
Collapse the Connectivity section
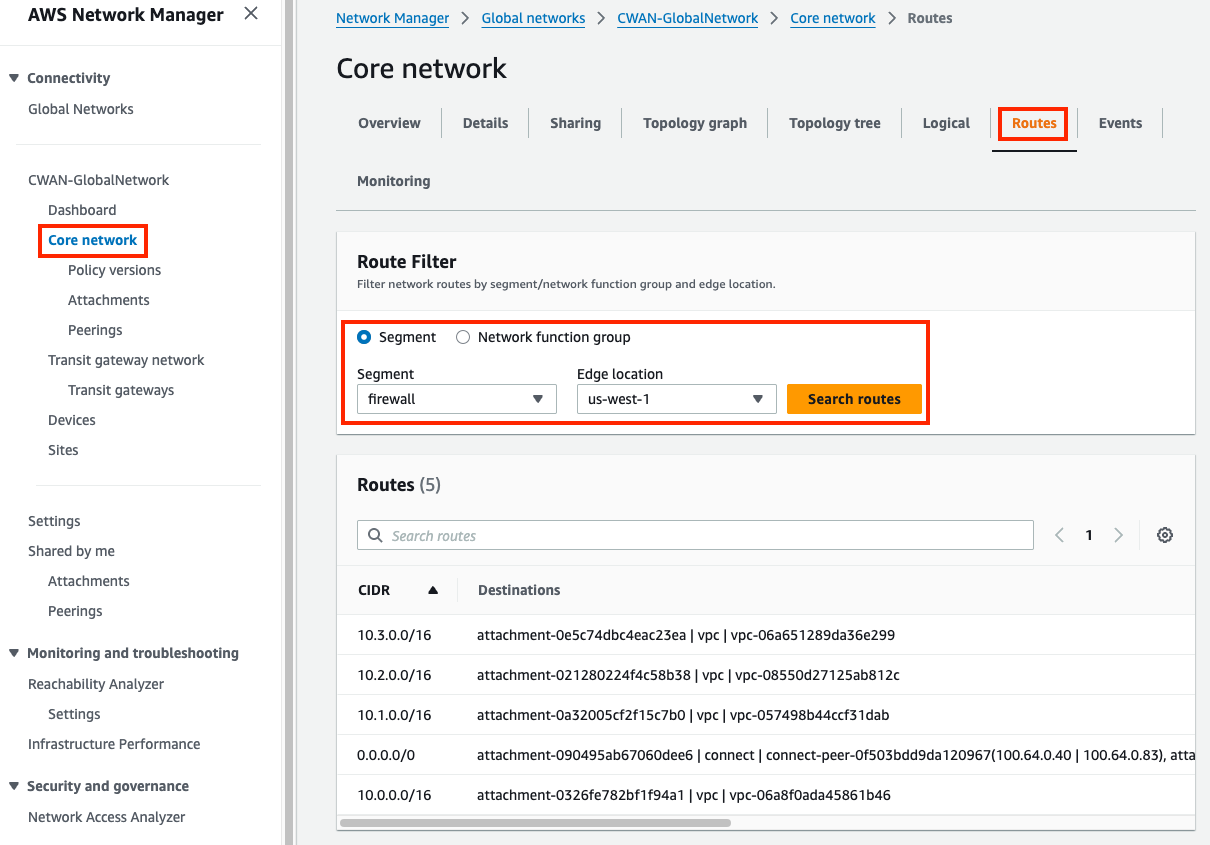[x=14, y=78]
